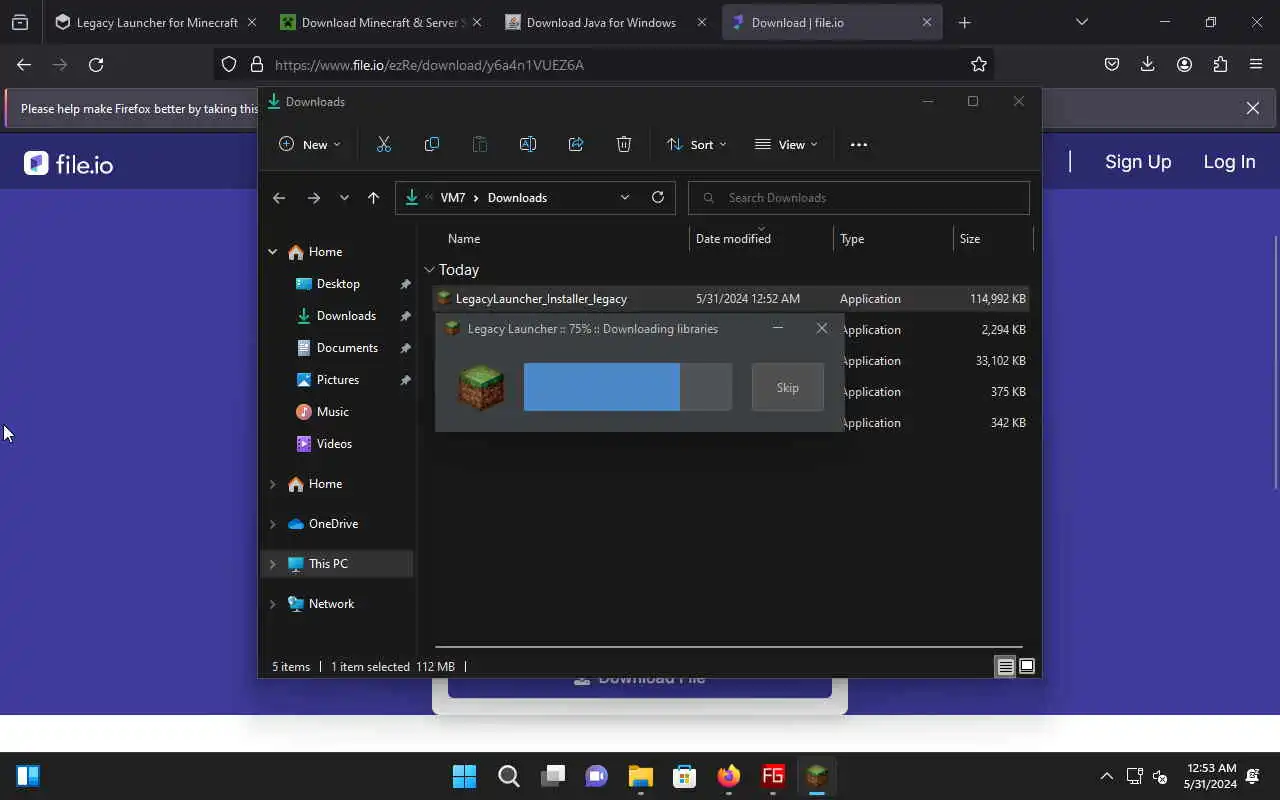Open Microsoft Store from the taskbar

pos(684,776)
